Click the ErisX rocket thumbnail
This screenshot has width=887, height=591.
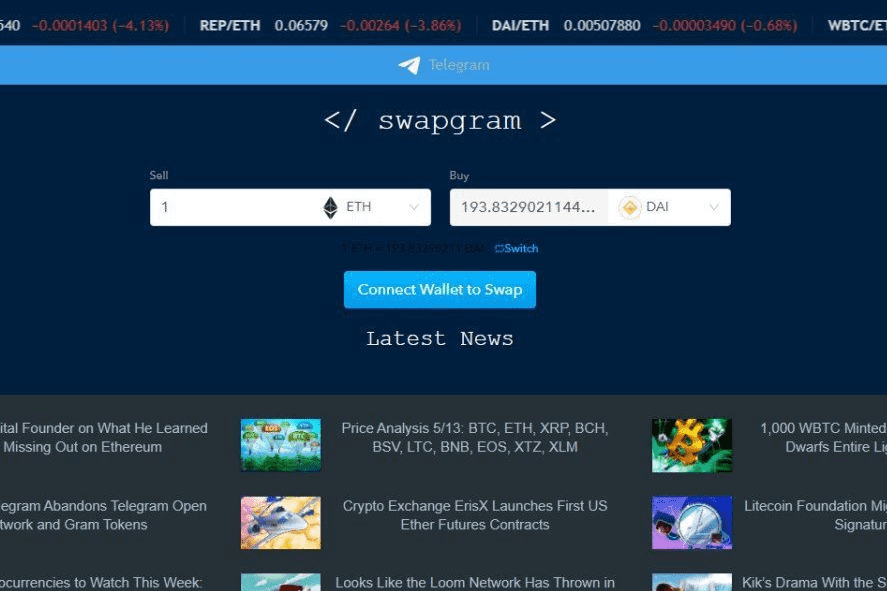280,523
